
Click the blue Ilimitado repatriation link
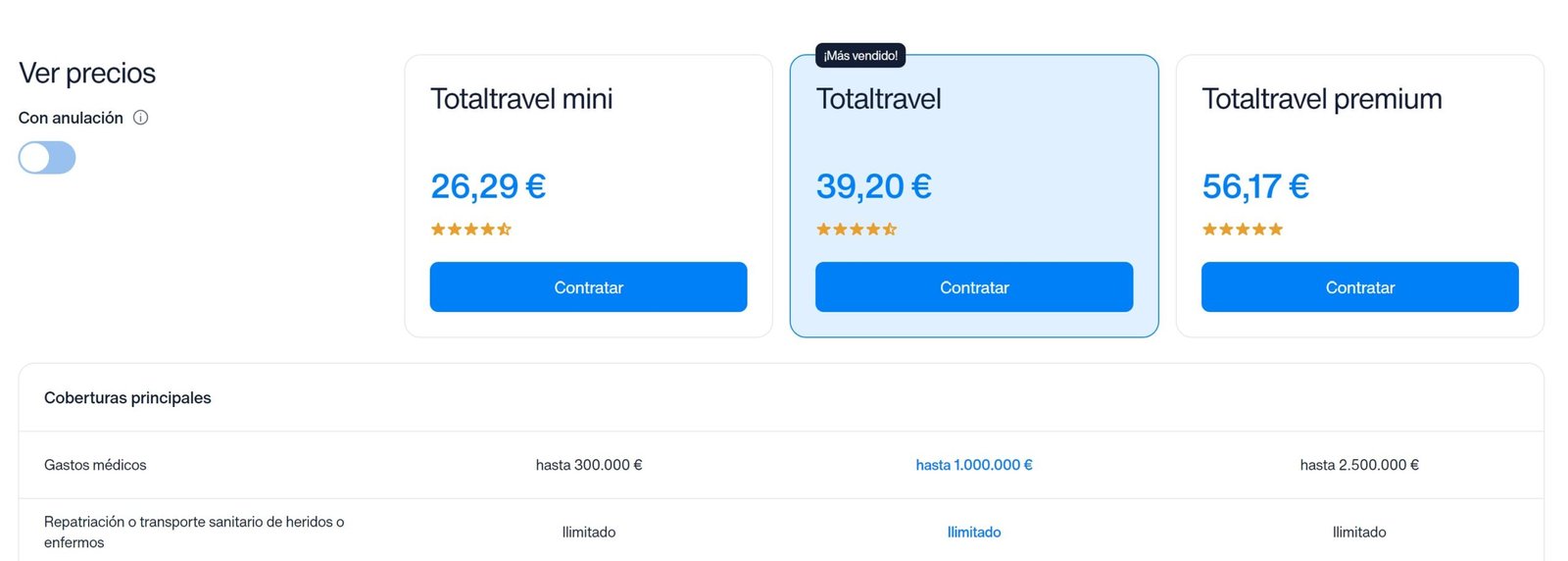[974, 533]
